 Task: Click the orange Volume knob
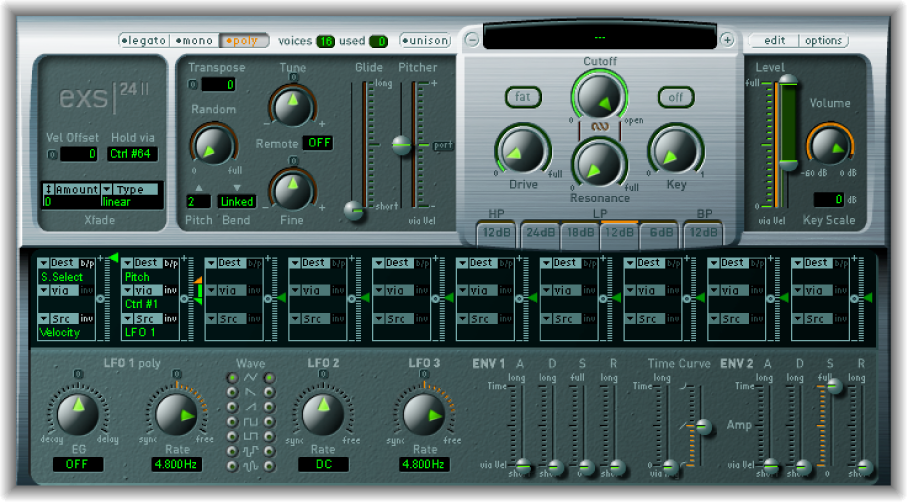pos(829,145)
